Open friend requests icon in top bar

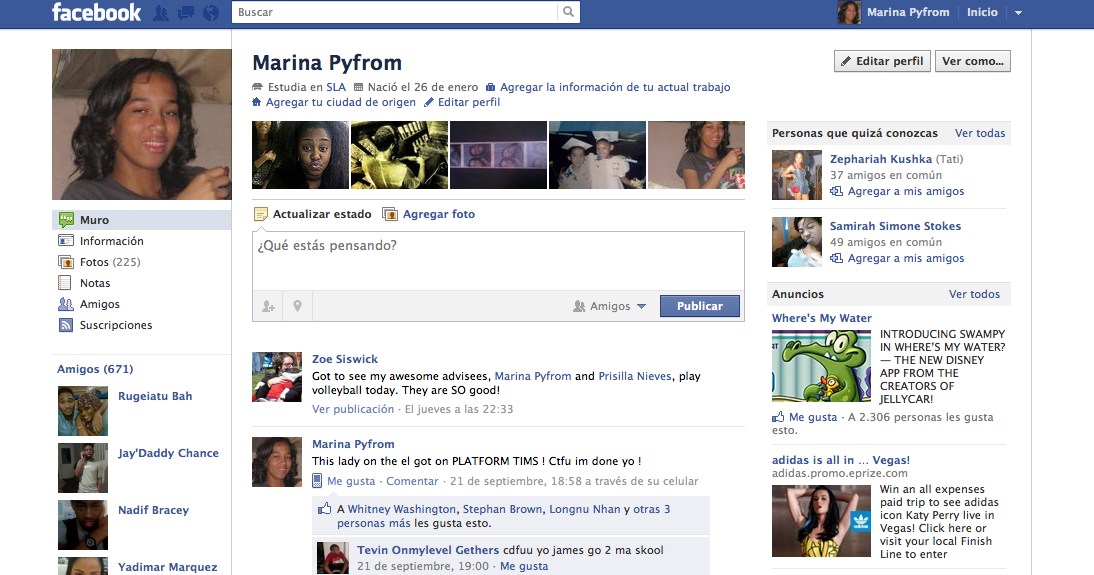pyautogui.click(x=161, y=13)
